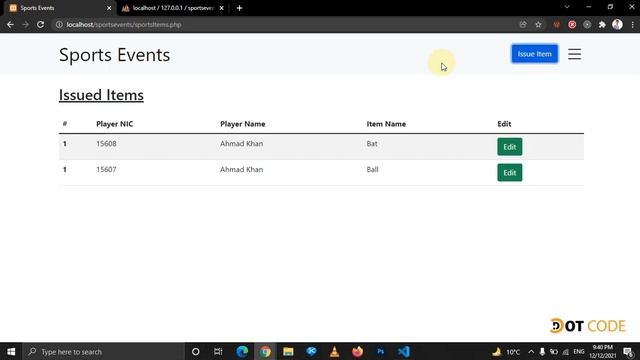Open Cortana from the taskbar
Image resolution: width=640 pixels, height=360 pixels.
196,351
